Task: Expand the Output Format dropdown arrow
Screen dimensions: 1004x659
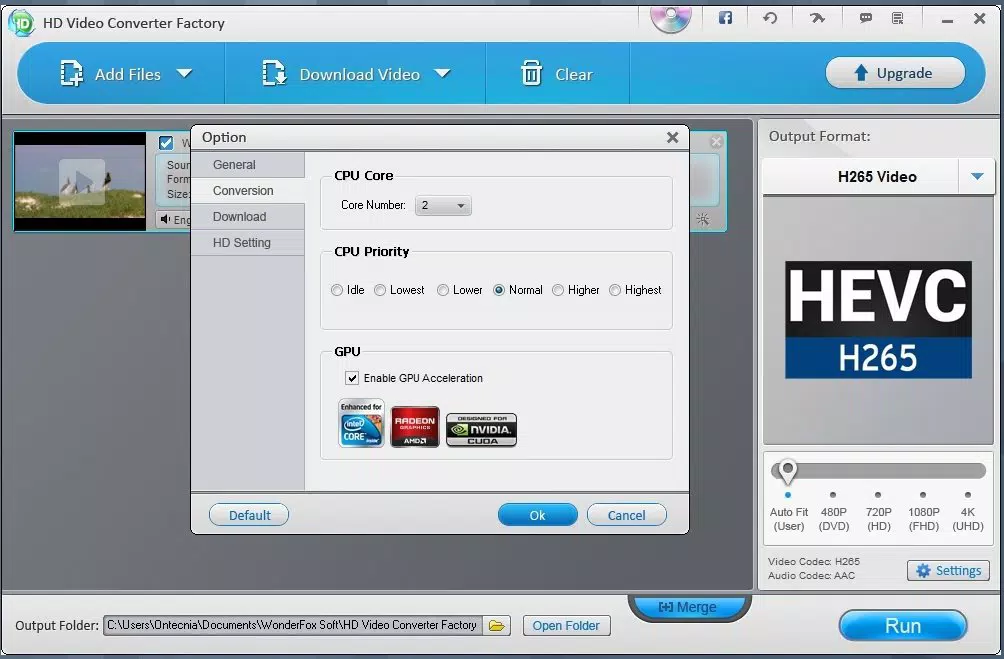Action: coord(977,176)
